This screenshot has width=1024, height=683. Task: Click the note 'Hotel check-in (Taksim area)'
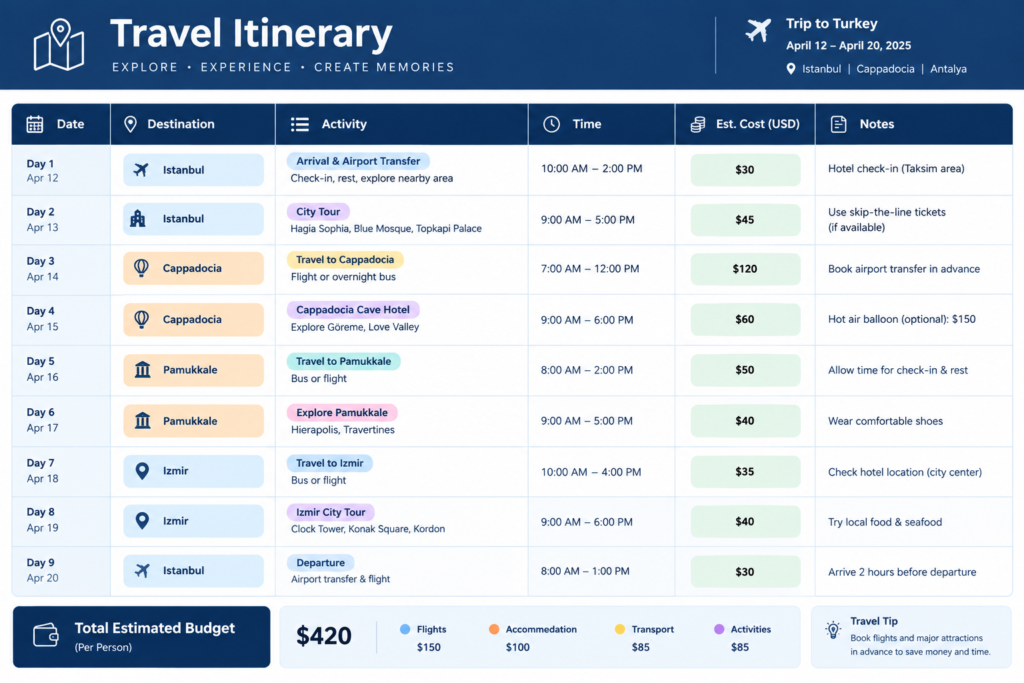896,168
